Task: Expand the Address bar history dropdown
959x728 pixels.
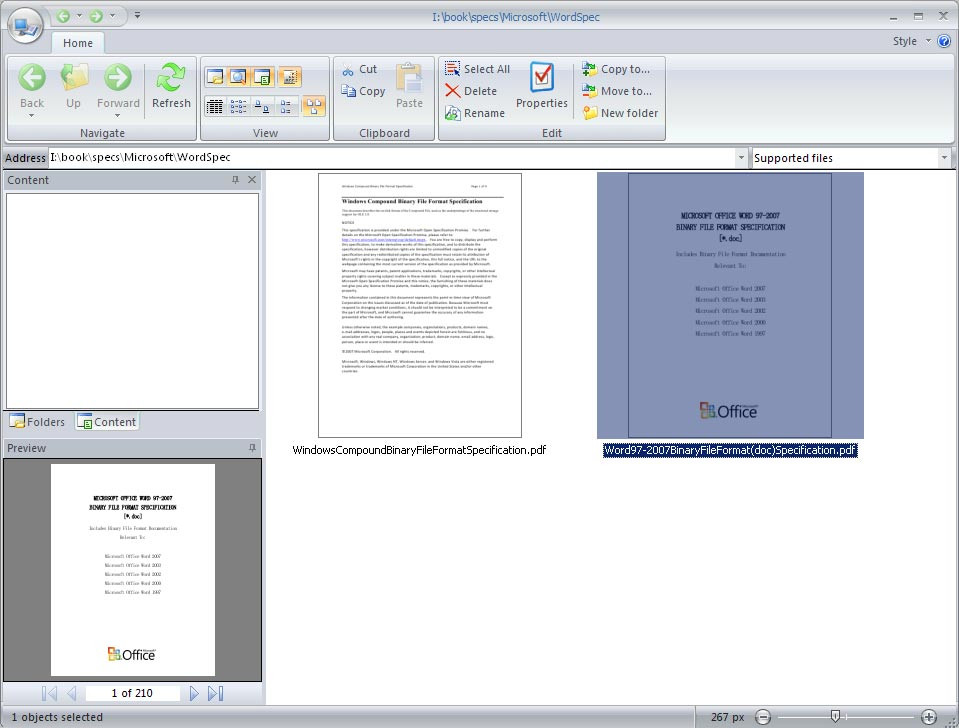Action: (x=741, y=158)
